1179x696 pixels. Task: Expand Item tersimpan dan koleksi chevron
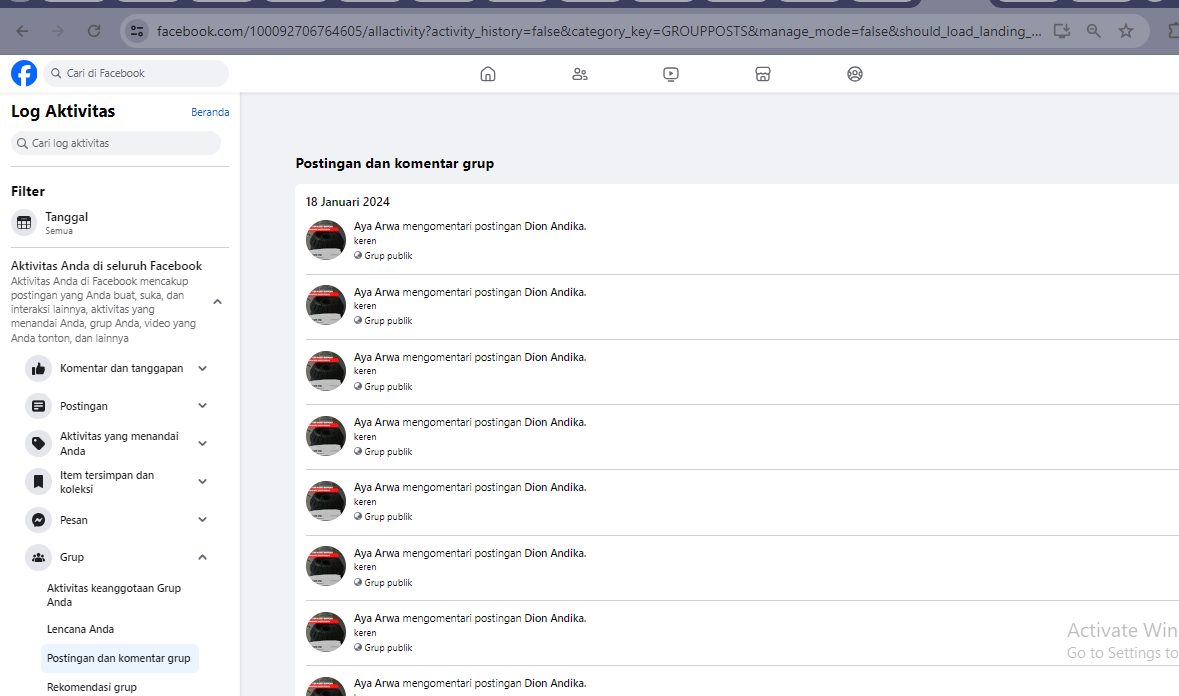202,481
